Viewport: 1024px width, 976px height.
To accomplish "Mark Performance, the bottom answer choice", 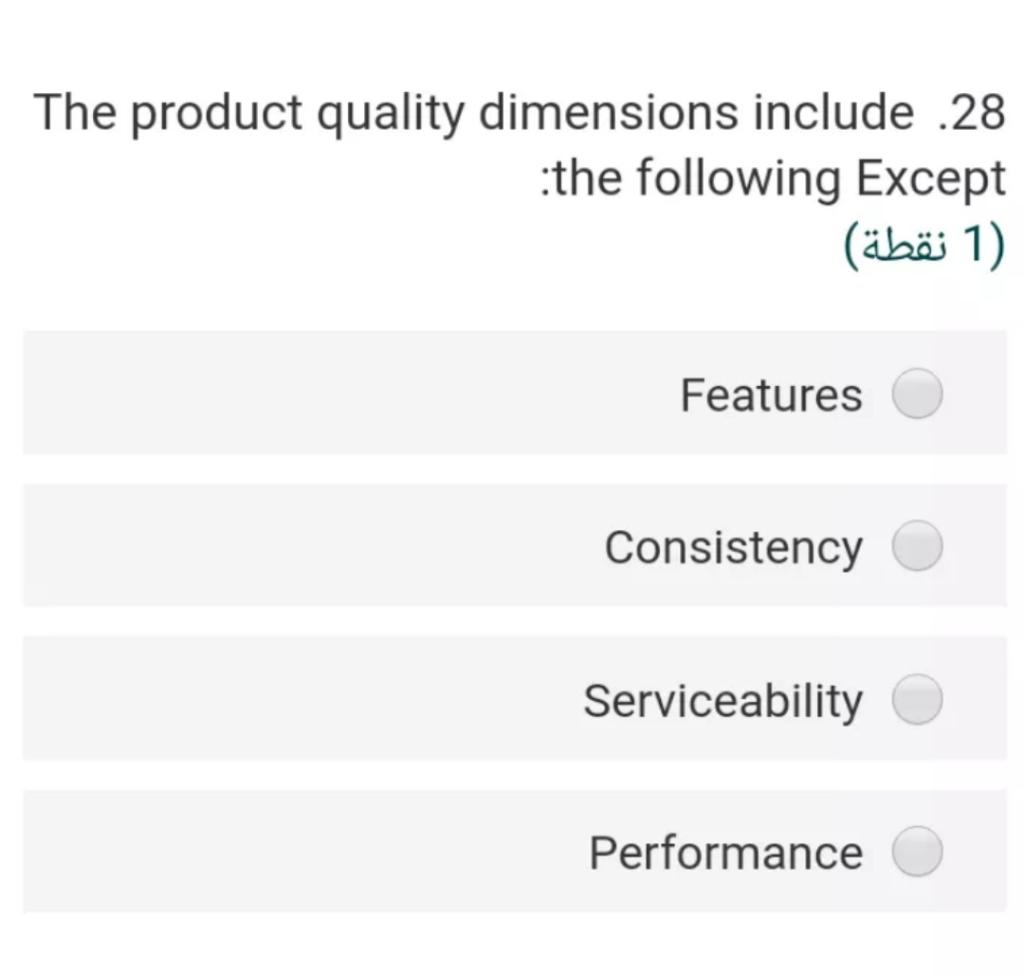I will point(917,853).
